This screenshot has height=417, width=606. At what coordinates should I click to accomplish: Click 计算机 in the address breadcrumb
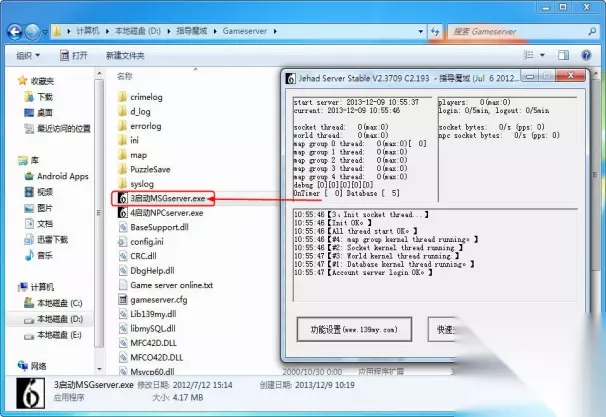click(88, 31)
